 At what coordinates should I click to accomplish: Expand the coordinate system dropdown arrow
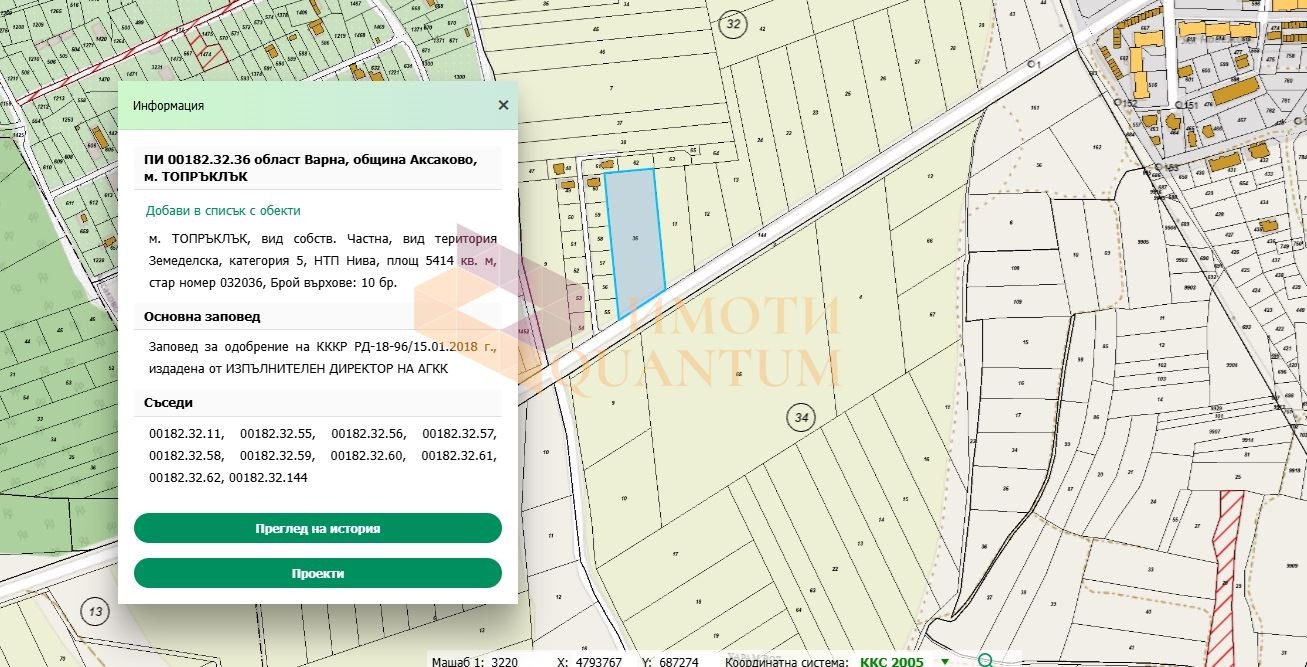point(945,661)
